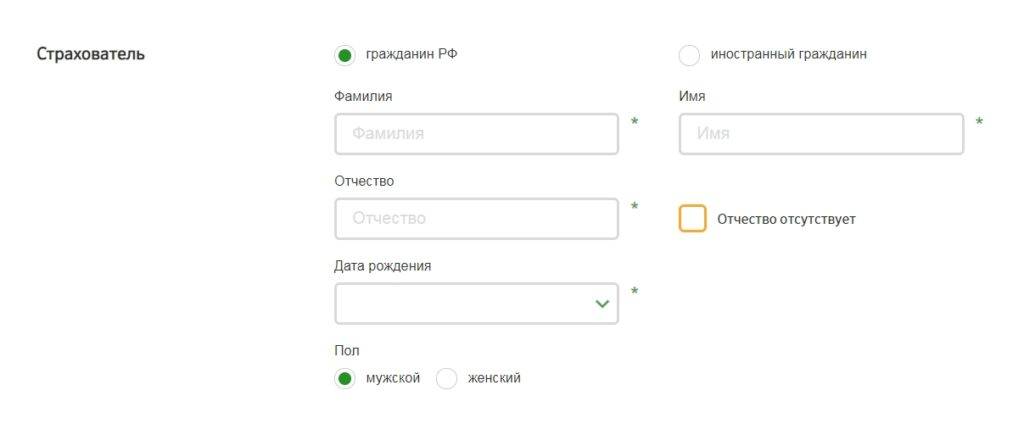The width and height of the screenshot is (1024, 424).
Task: Click the "Имя" label above its field
Action: pyautogui.click(x=692, y=96)
